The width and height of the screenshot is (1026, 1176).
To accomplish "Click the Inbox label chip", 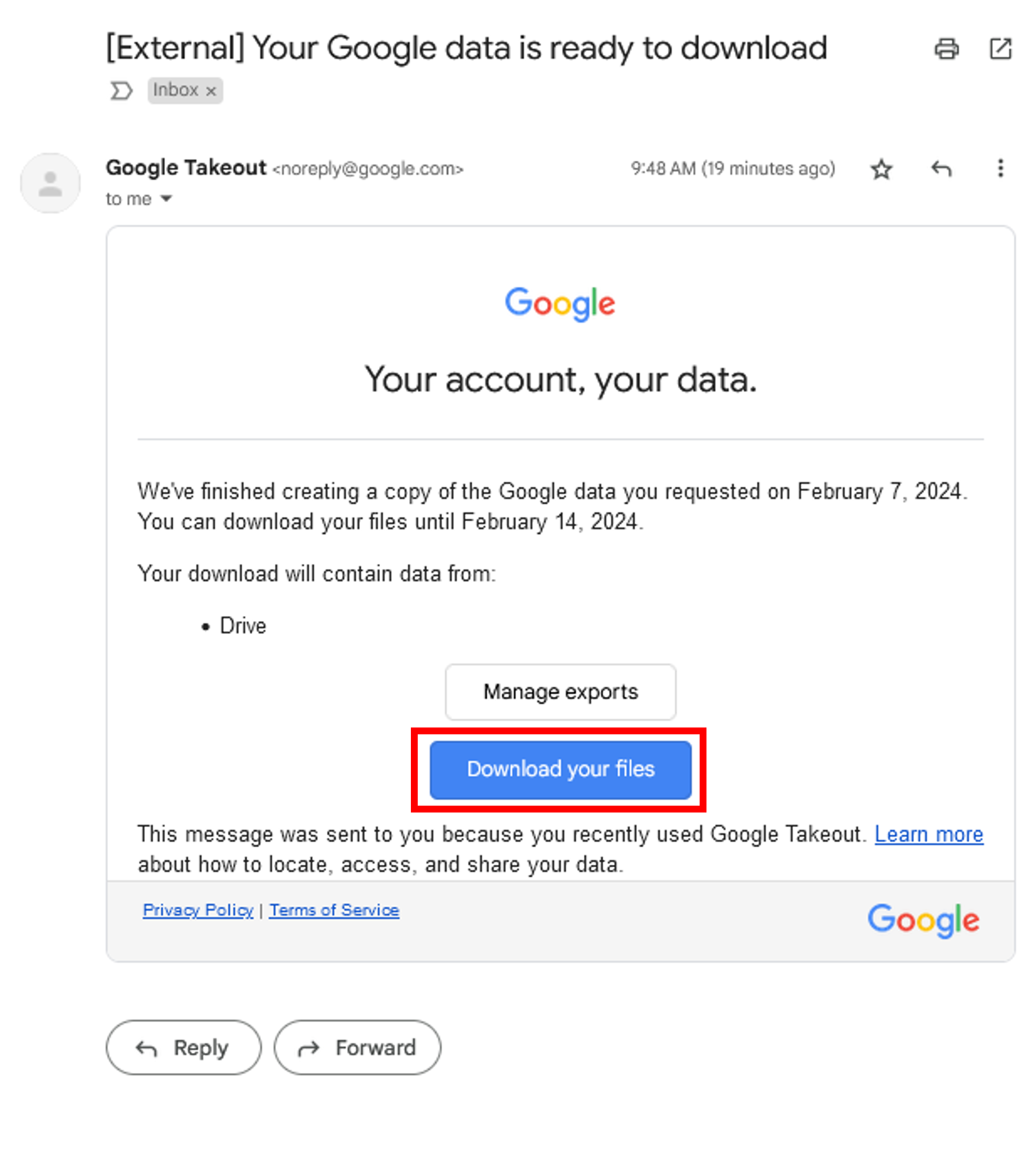I will [x=176, y=90].
